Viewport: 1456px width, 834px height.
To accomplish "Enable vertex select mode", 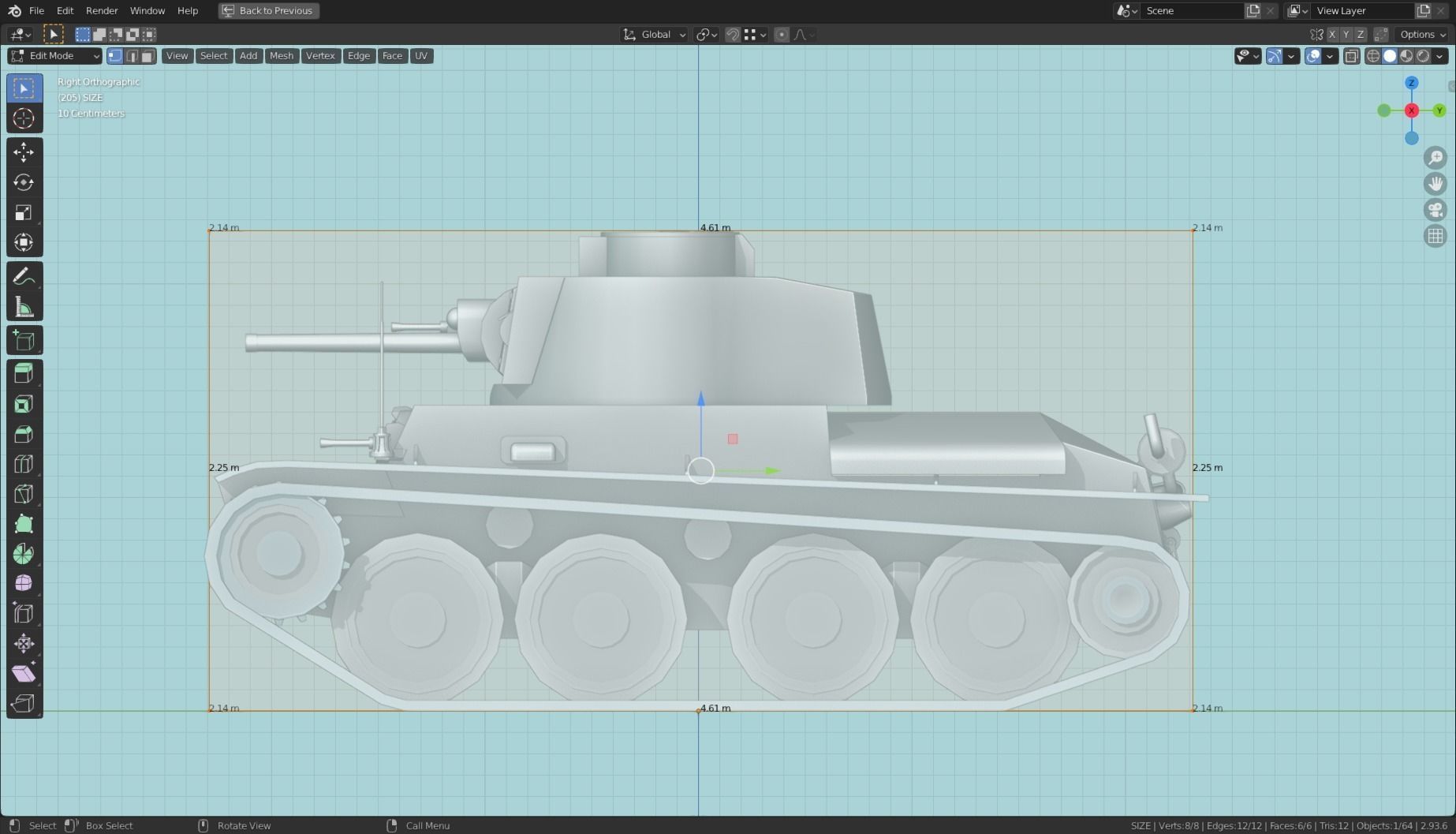I will 115,55.
